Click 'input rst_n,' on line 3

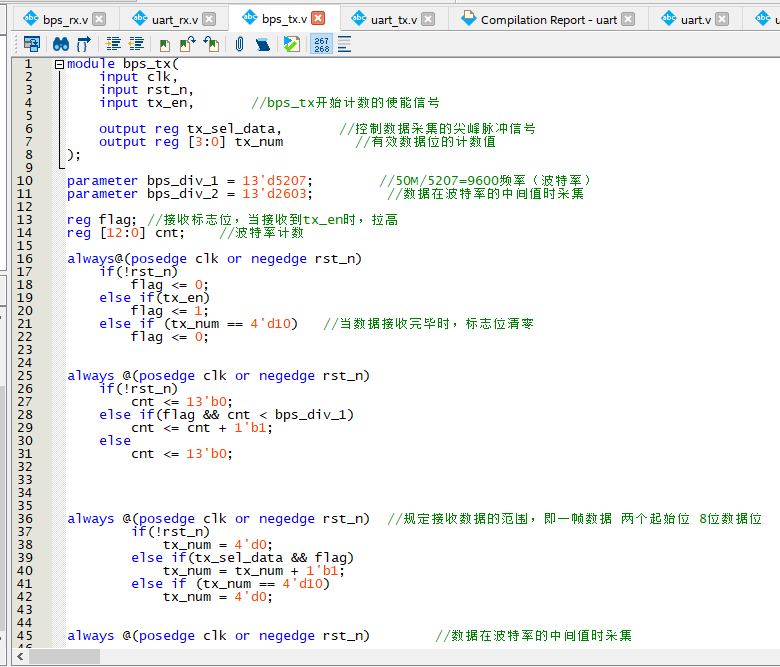[146, 90]
